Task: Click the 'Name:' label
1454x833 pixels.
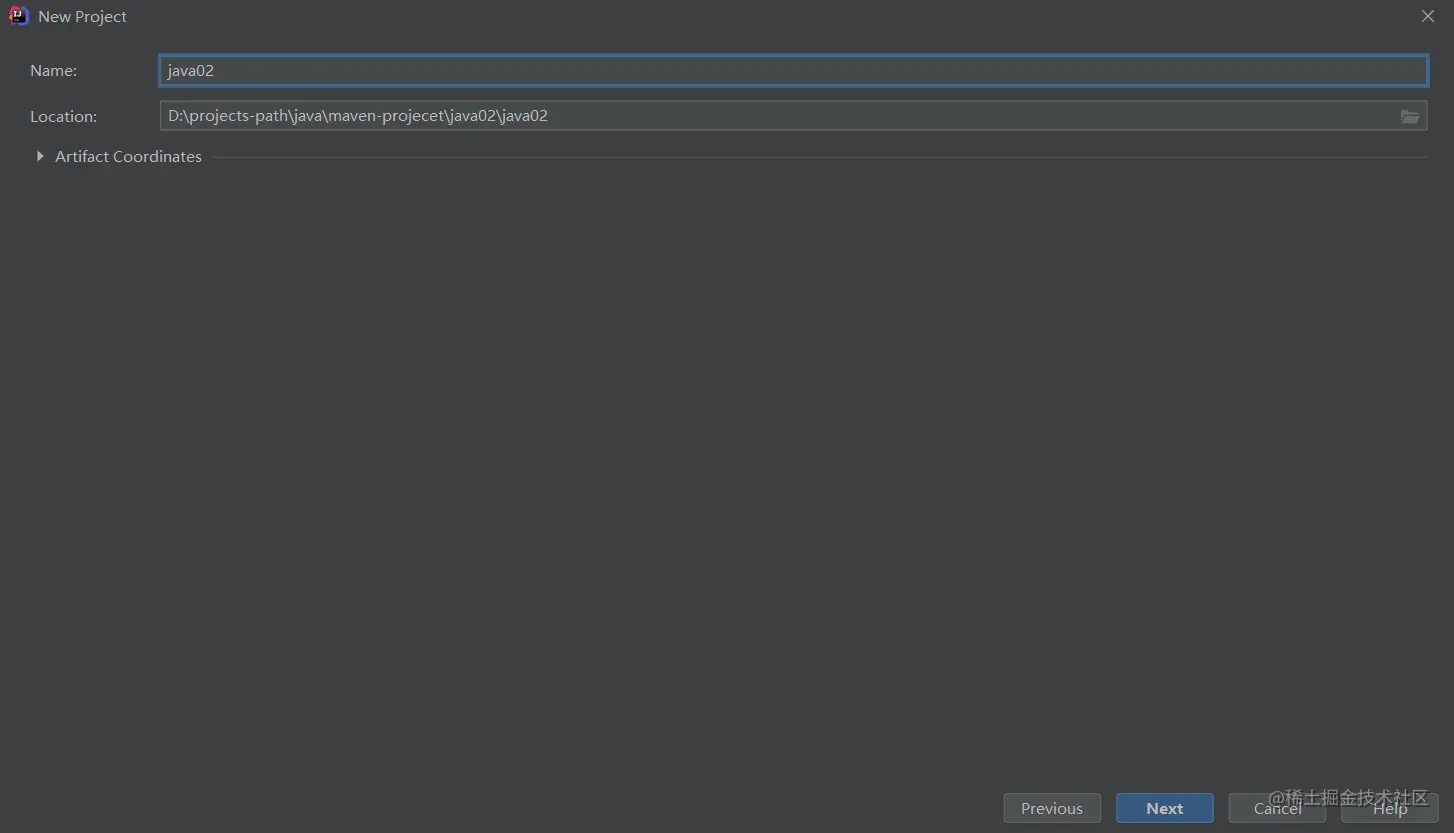Action: [53, 70]
